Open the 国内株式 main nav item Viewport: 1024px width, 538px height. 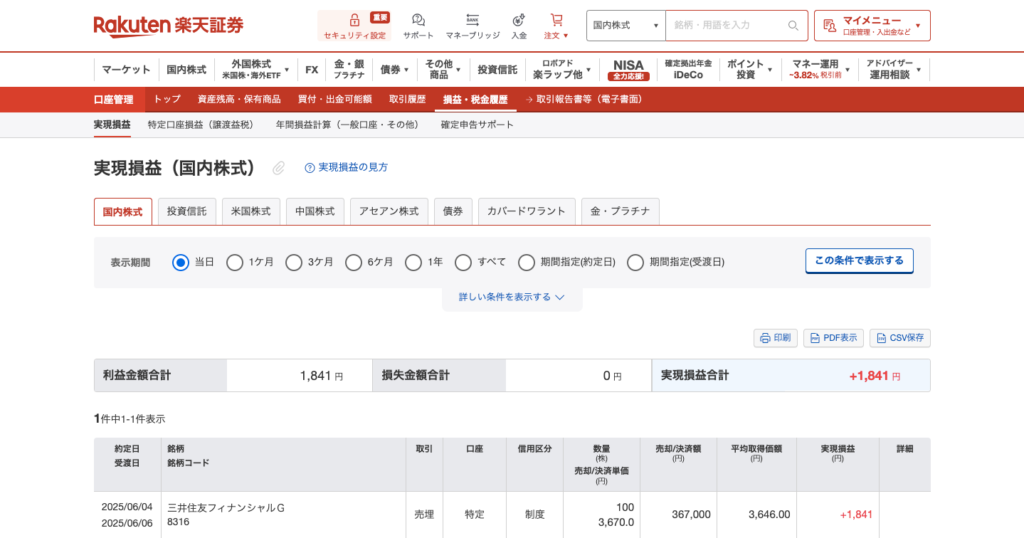(186, 69)
